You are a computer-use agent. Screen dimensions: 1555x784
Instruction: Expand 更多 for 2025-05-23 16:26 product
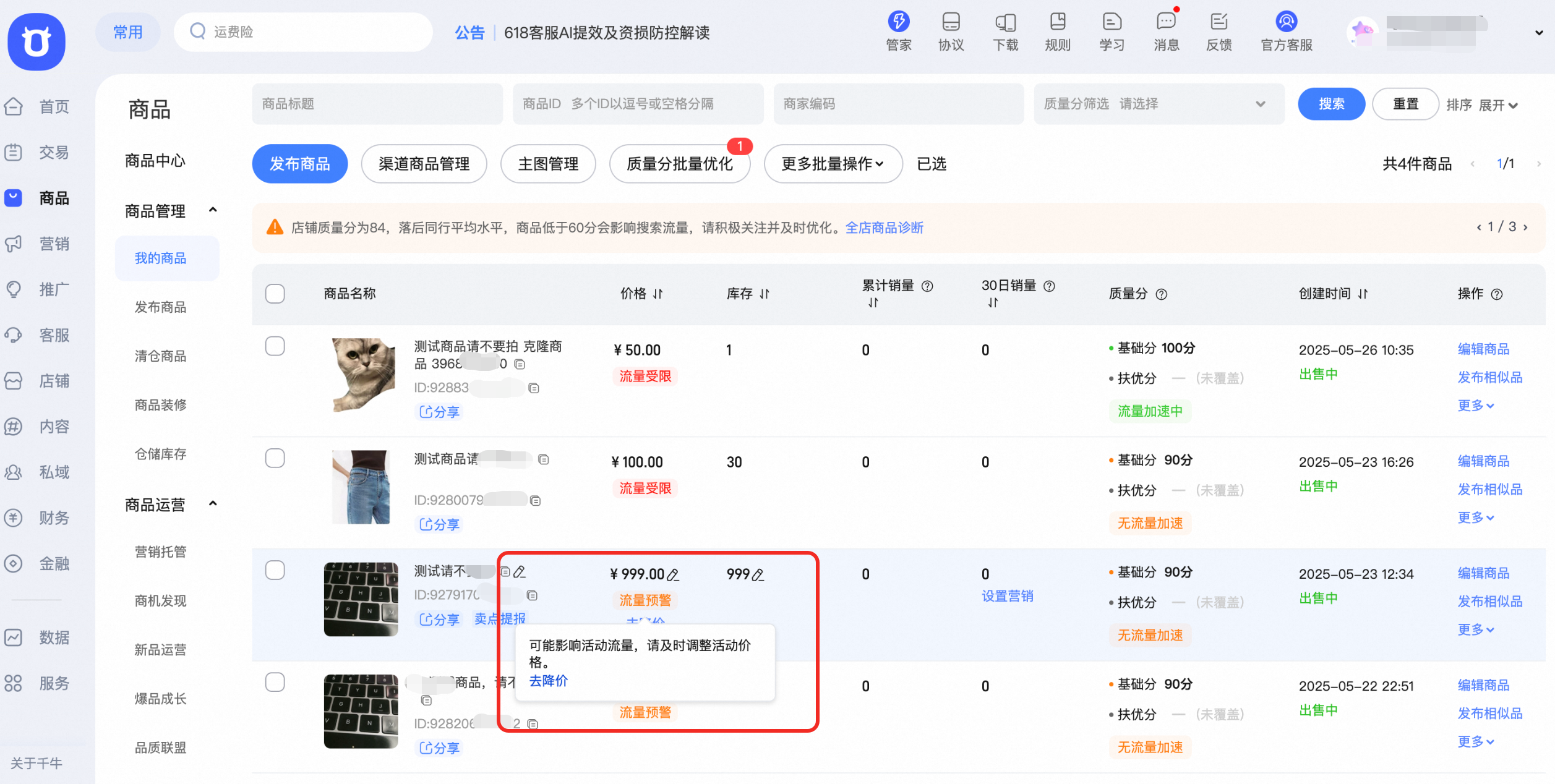(1476, 518)
